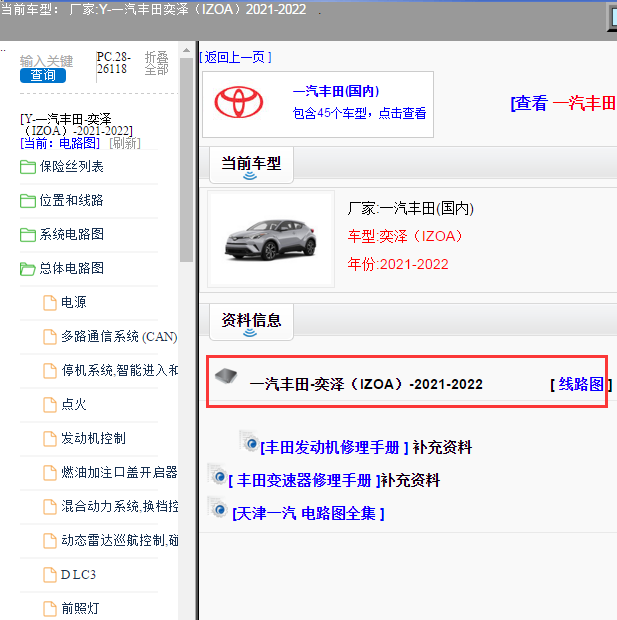Click the icon beside 丰田发动机修理手册
Screen dimensions: 617x620
[x=250, y=442]
